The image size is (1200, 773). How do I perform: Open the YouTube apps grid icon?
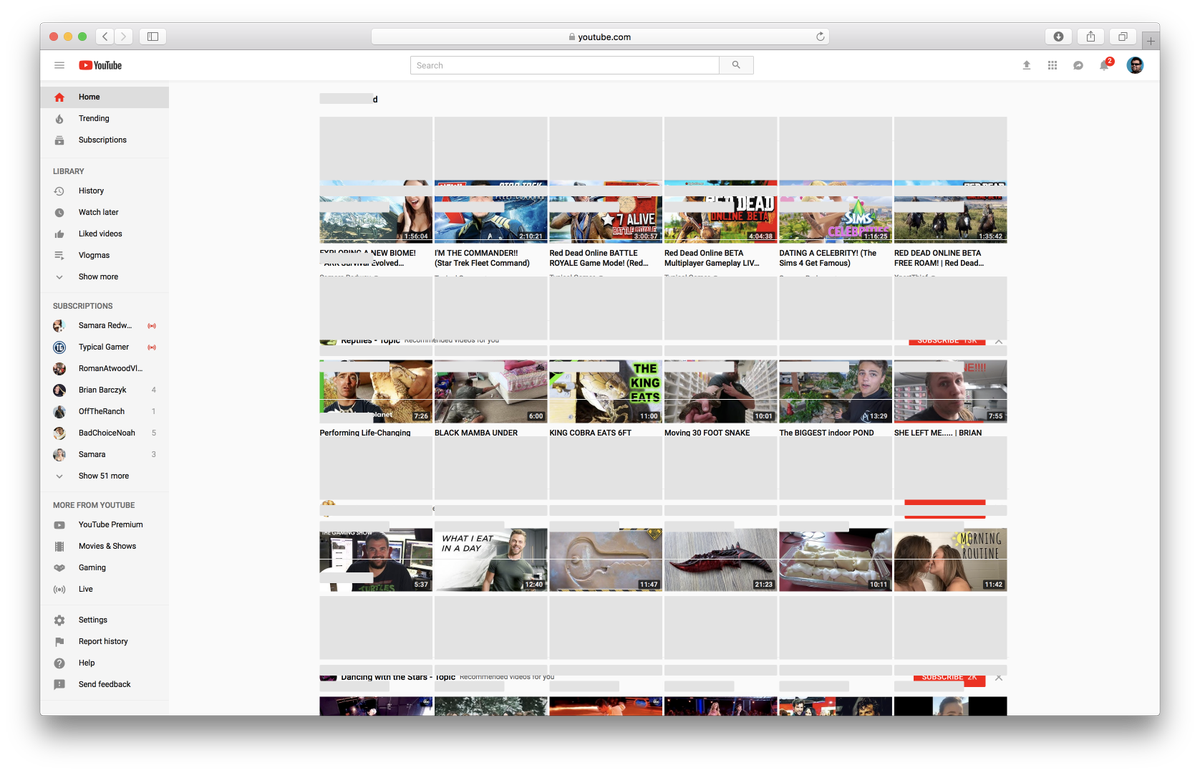[1052, 65]
